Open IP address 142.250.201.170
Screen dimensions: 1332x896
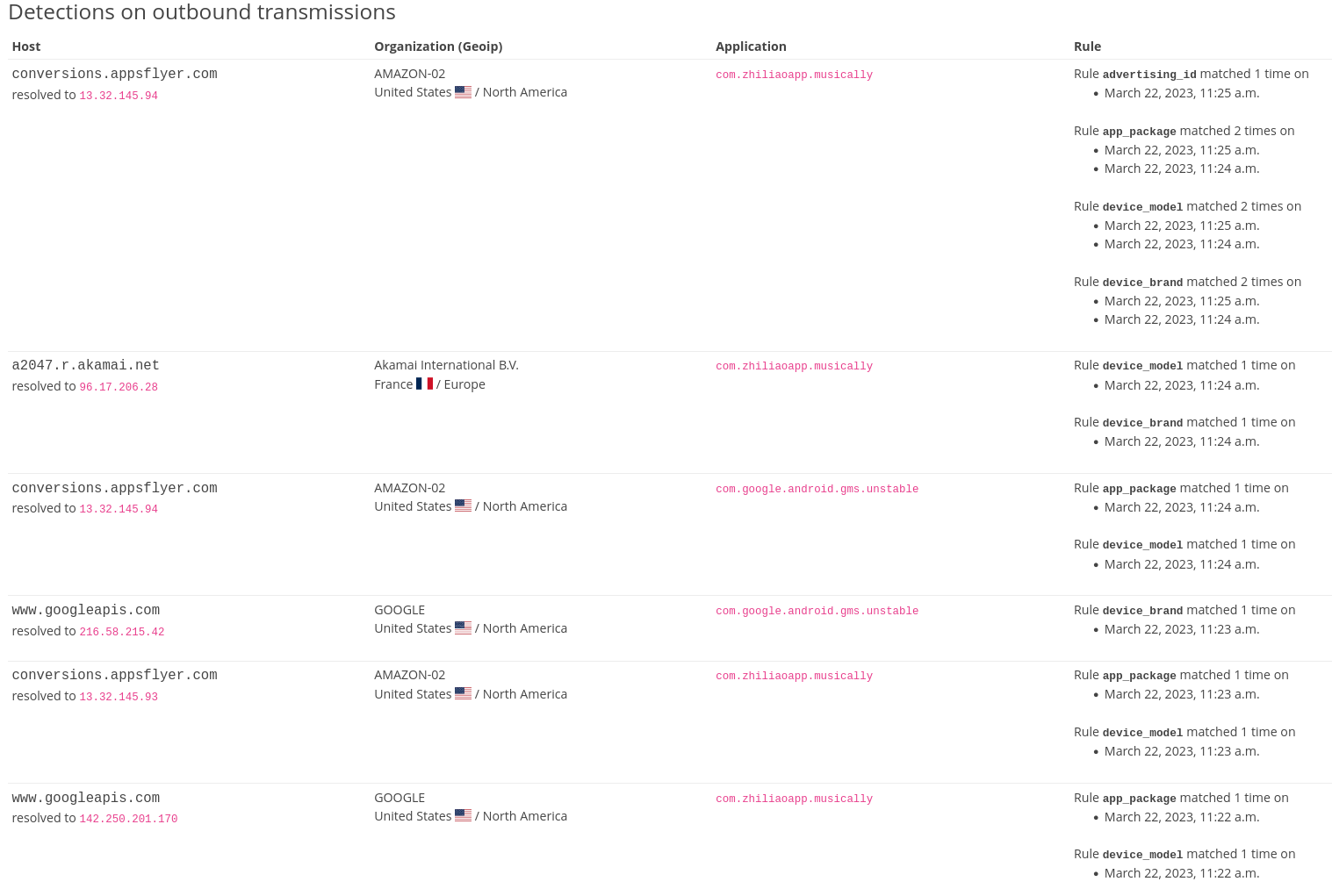(128, 819)
